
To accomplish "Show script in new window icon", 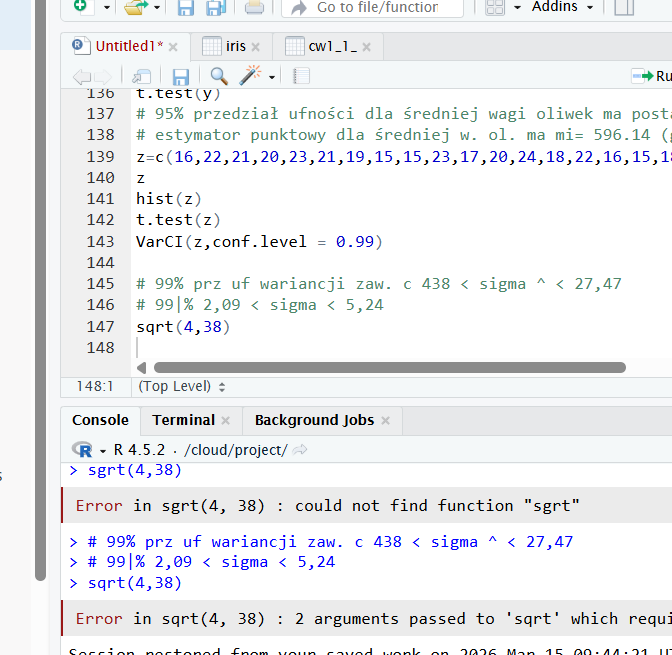I will coord(141,77).
